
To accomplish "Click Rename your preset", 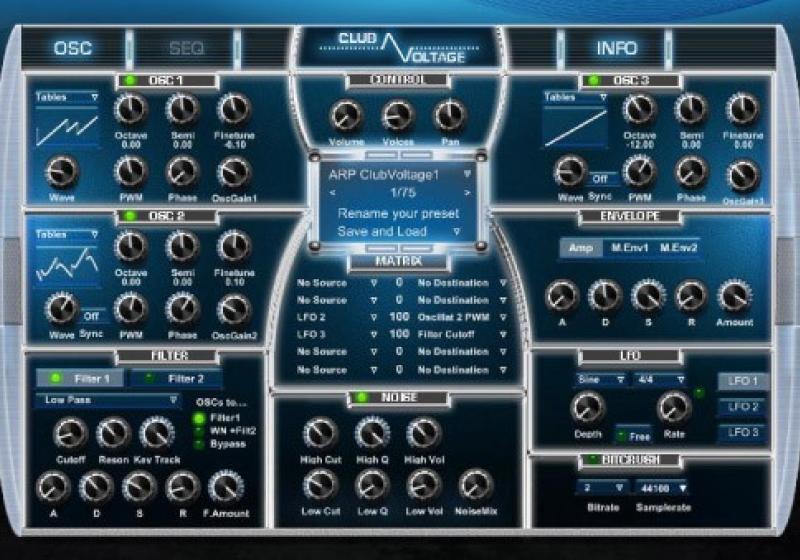I will pos(398,213).
